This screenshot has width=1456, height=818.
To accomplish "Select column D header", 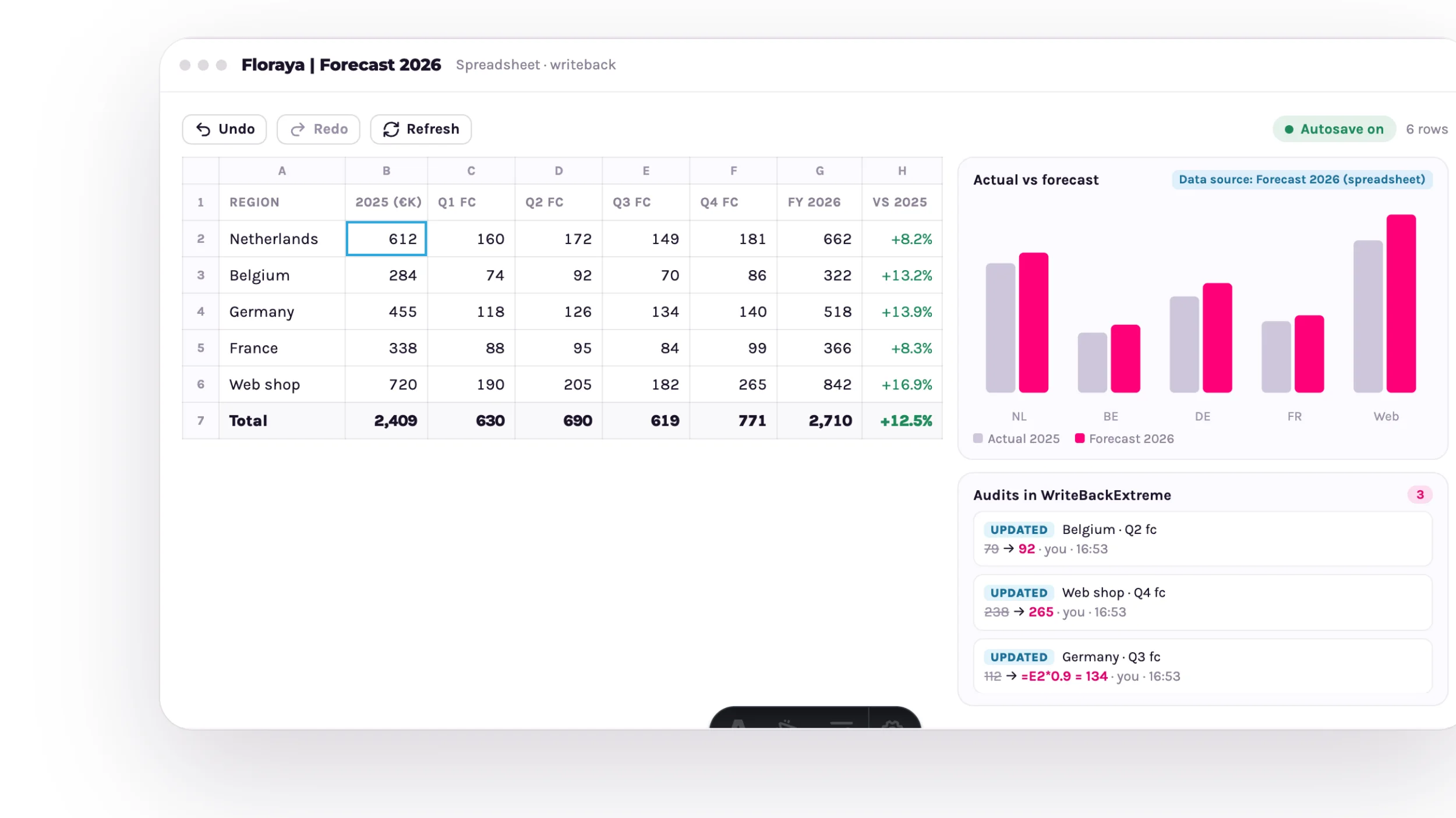I will click(x=559, y=171).
